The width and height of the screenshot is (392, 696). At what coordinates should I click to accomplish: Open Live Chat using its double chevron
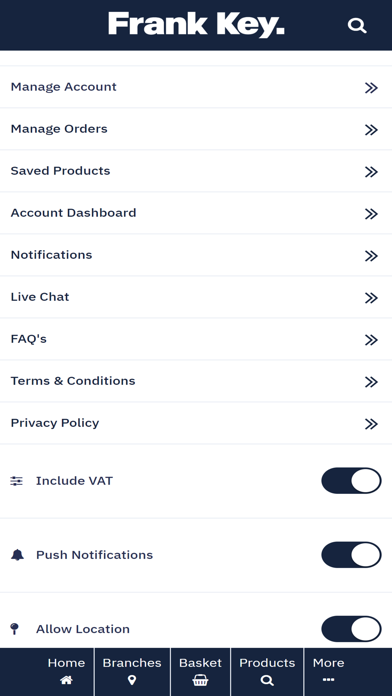[x=371, y=298]
